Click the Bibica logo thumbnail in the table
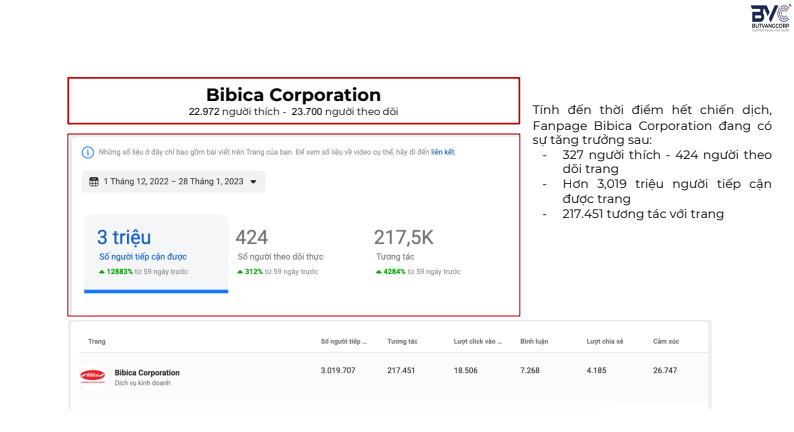 (93, 375)
